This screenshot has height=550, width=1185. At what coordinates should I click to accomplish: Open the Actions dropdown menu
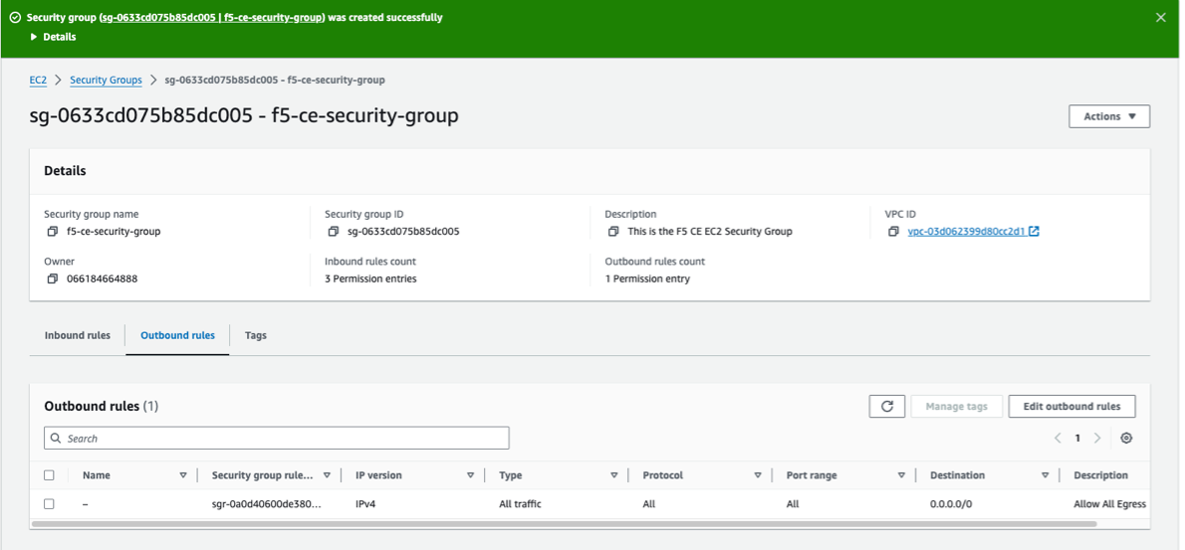tap(1109, 116)
